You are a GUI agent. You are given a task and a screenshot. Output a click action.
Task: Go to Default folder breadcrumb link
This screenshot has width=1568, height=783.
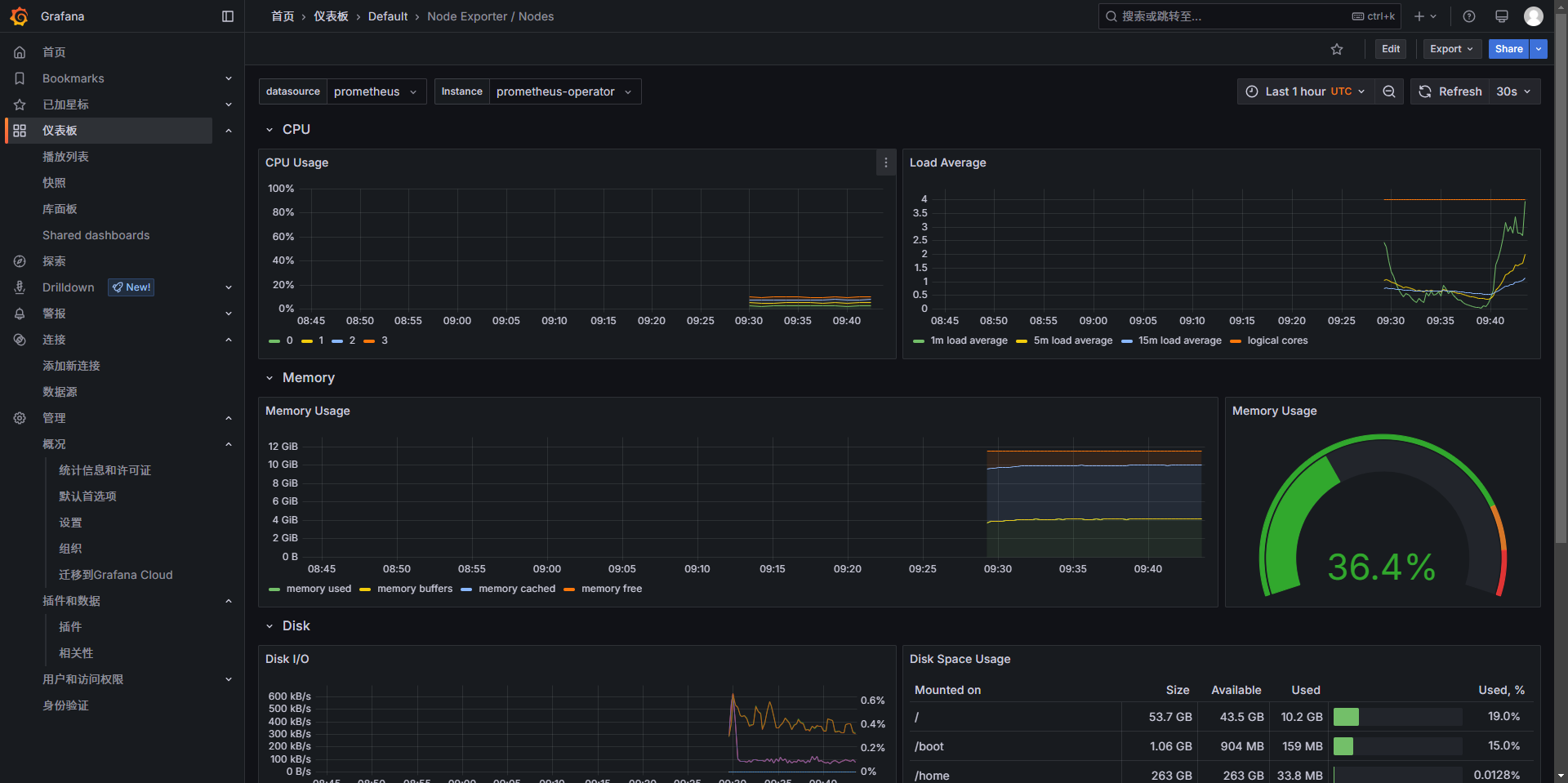[x=388, y=16]
